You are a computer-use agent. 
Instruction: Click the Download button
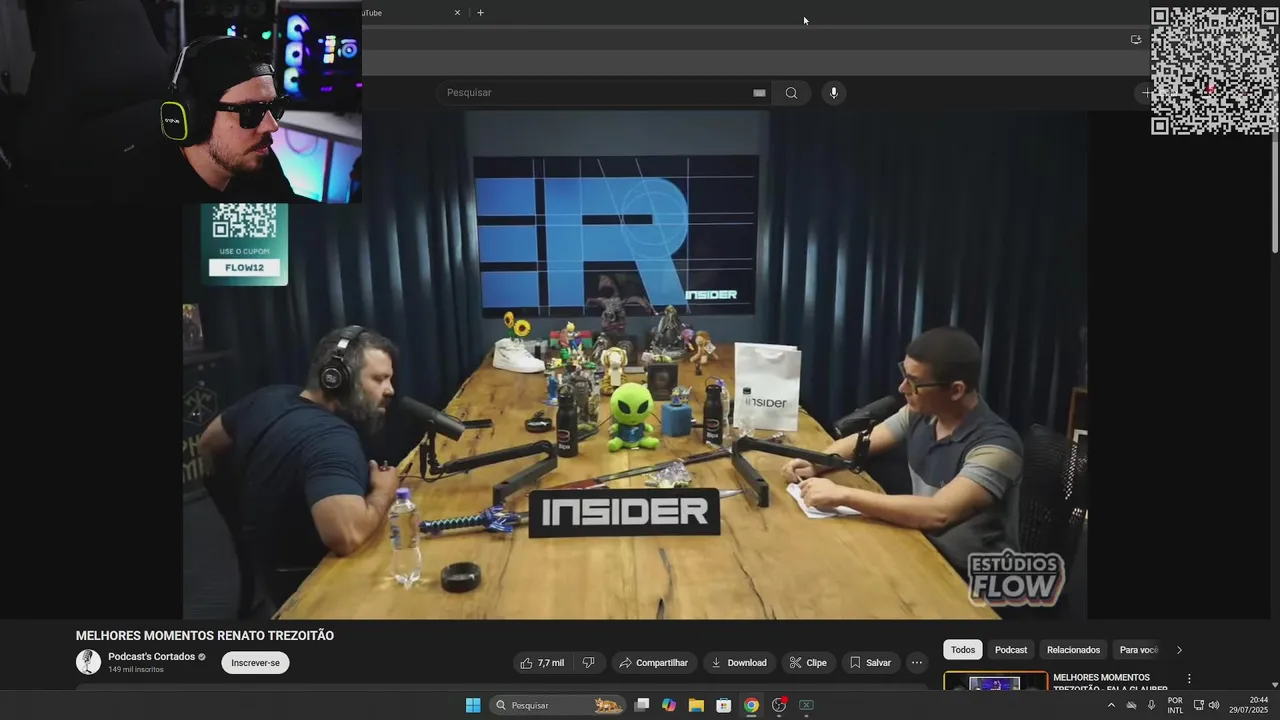click(x=738, y=663)
